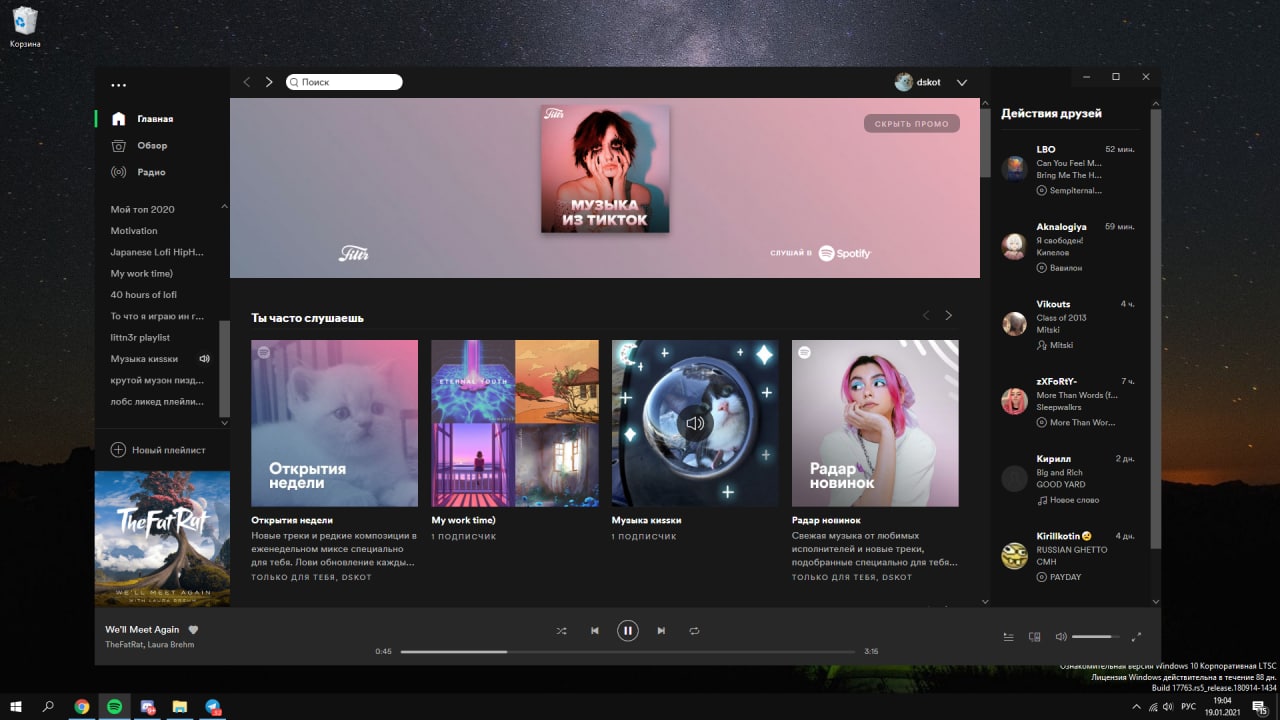
Task: Open Открытия недели playlist card
Action: (x=334, y=423)
